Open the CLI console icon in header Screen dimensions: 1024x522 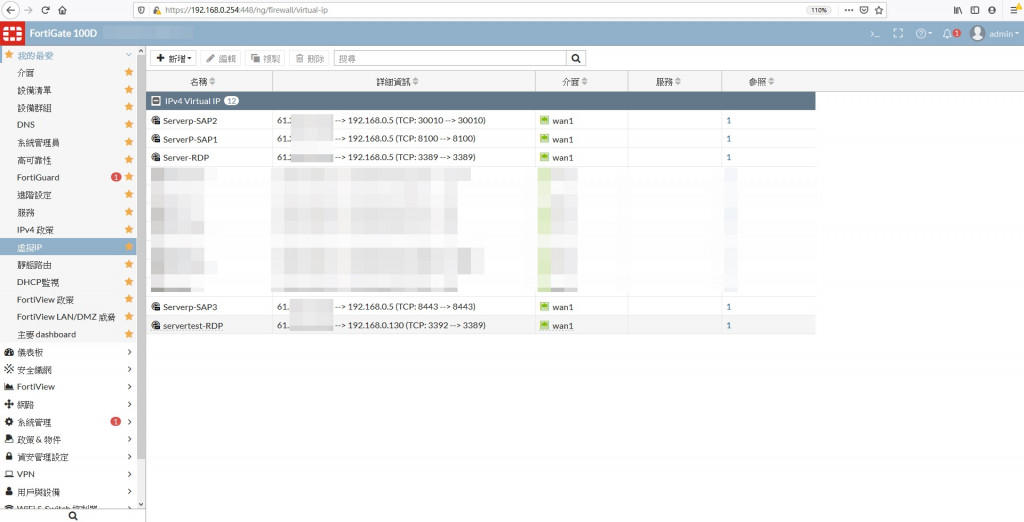(875, 33)
